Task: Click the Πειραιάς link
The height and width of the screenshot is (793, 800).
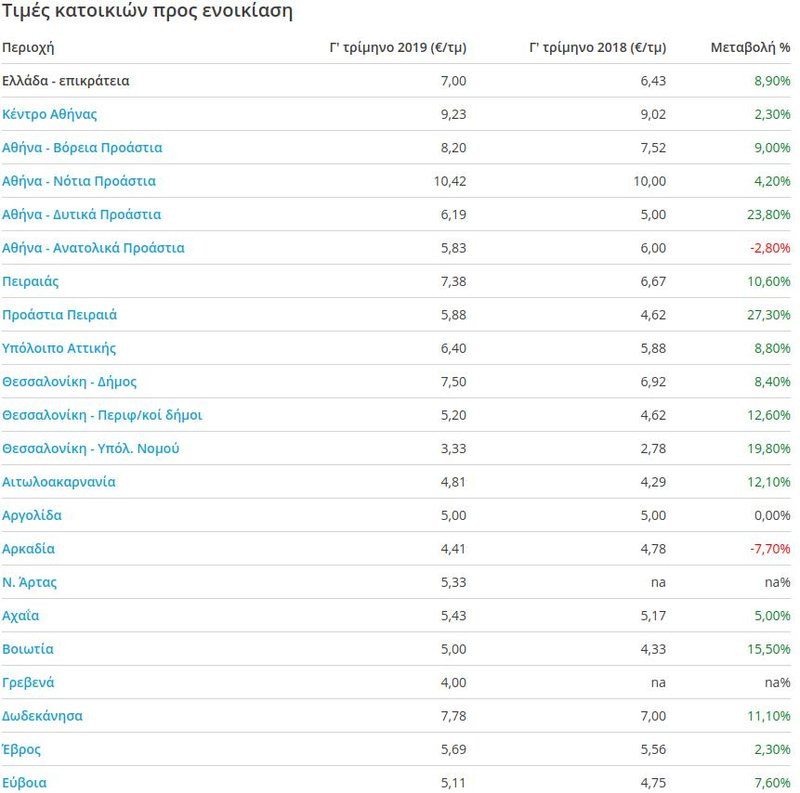Action: point(31,282)
